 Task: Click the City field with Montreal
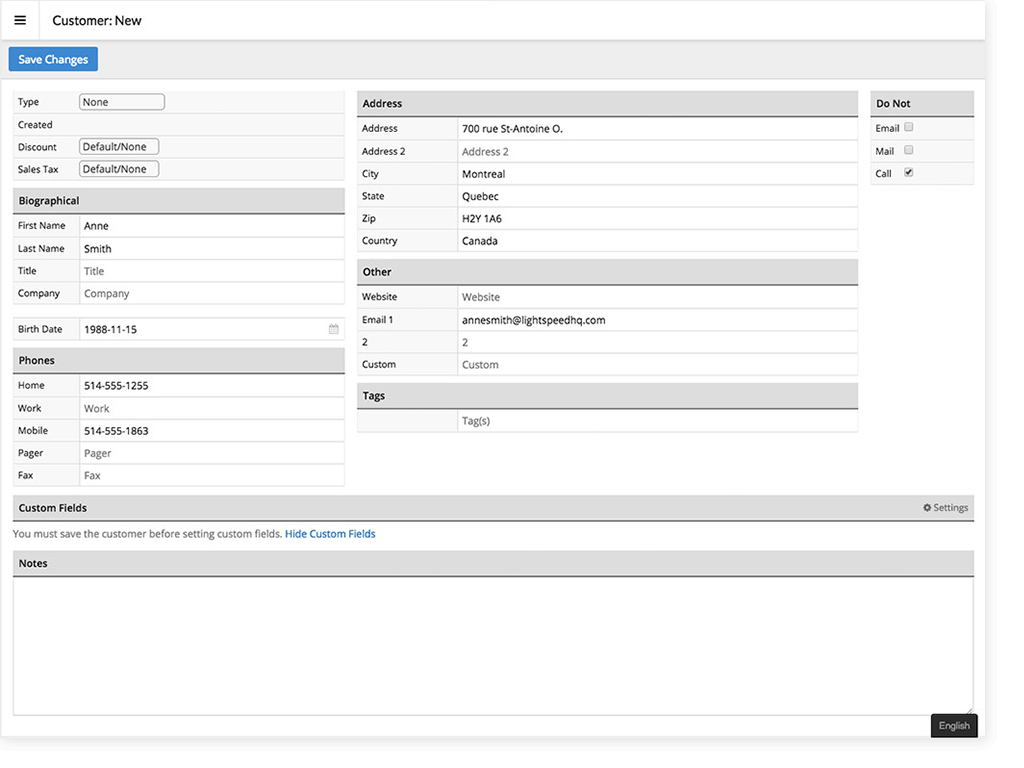pyautogui.click(x=658, y=174)
